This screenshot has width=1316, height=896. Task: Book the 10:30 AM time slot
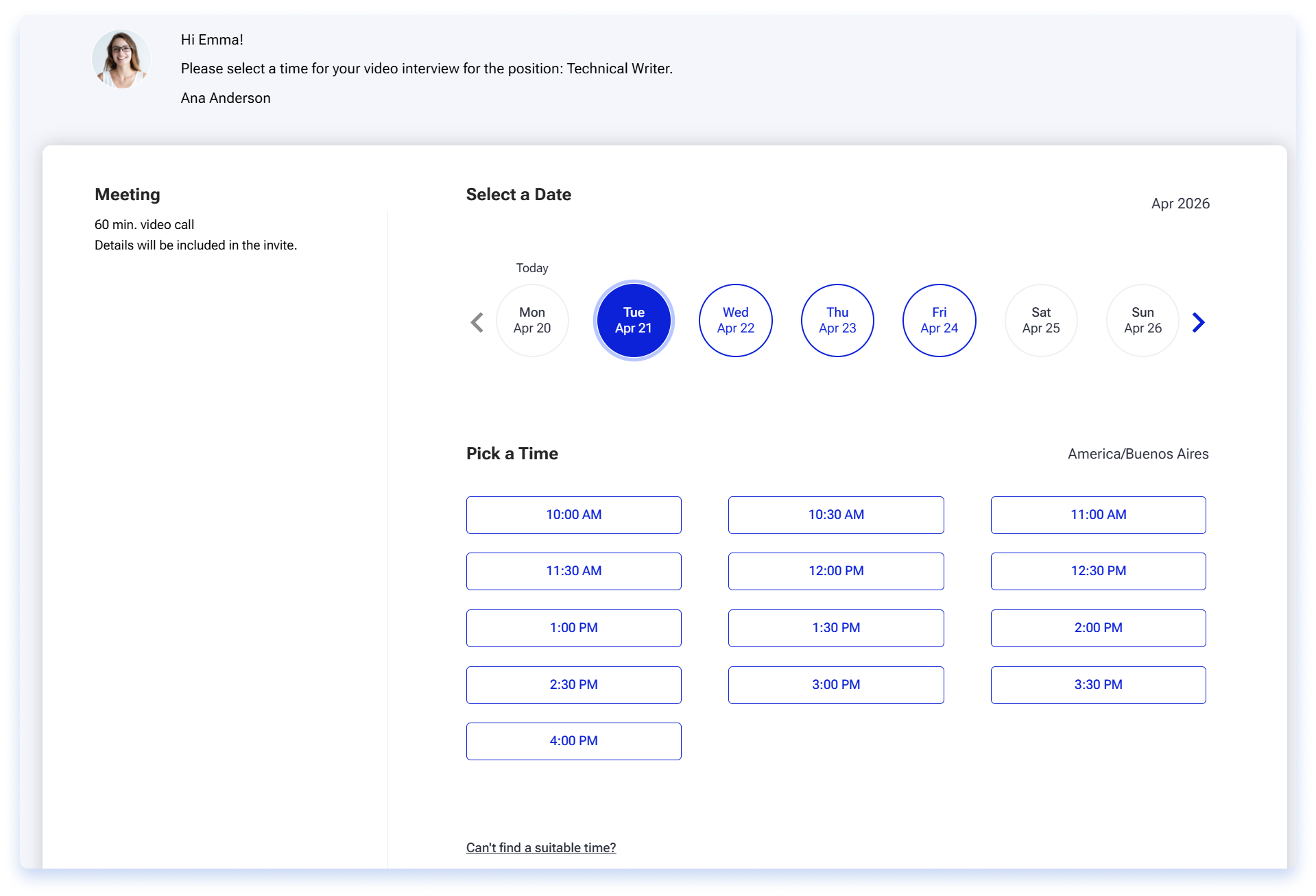(x=836, y=515)
